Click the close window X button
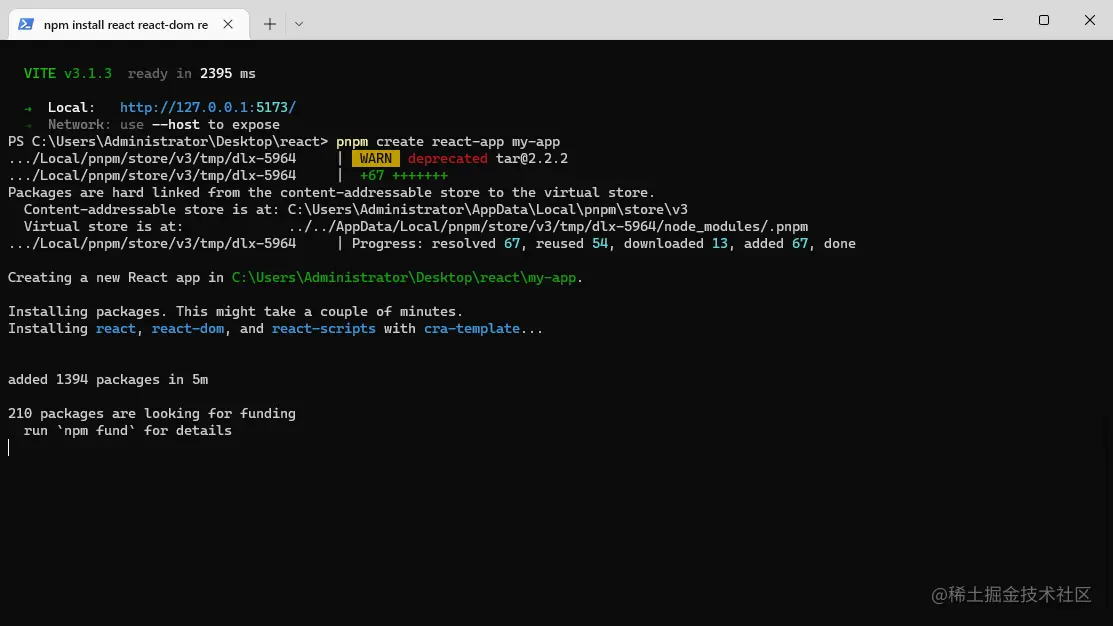The height and width of the screenshot is (626, 1113). tap(1089, 20)
